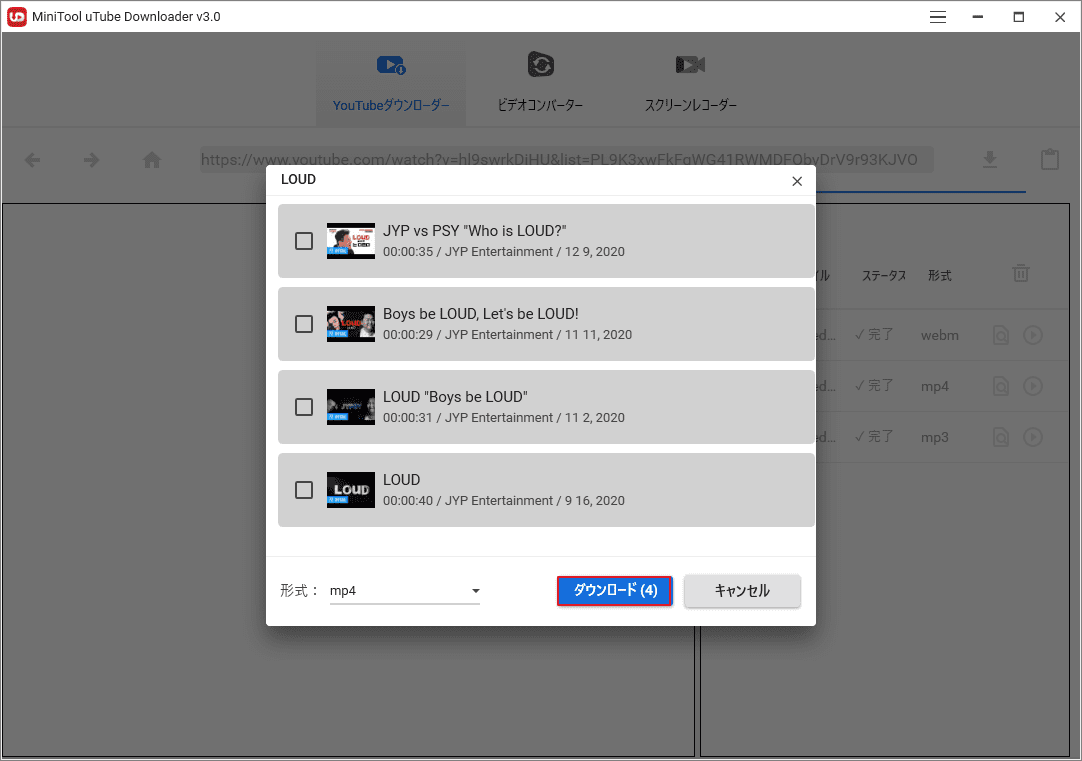This screenshot has height=761, width=1082.
Task: Click the mp3 format cell
Action: (934, 437)
